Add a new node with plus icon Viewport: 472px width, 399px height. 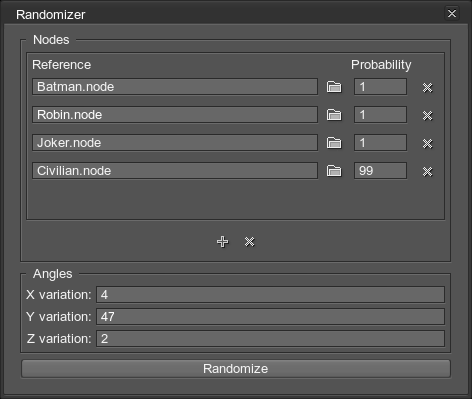pos(223,242)
